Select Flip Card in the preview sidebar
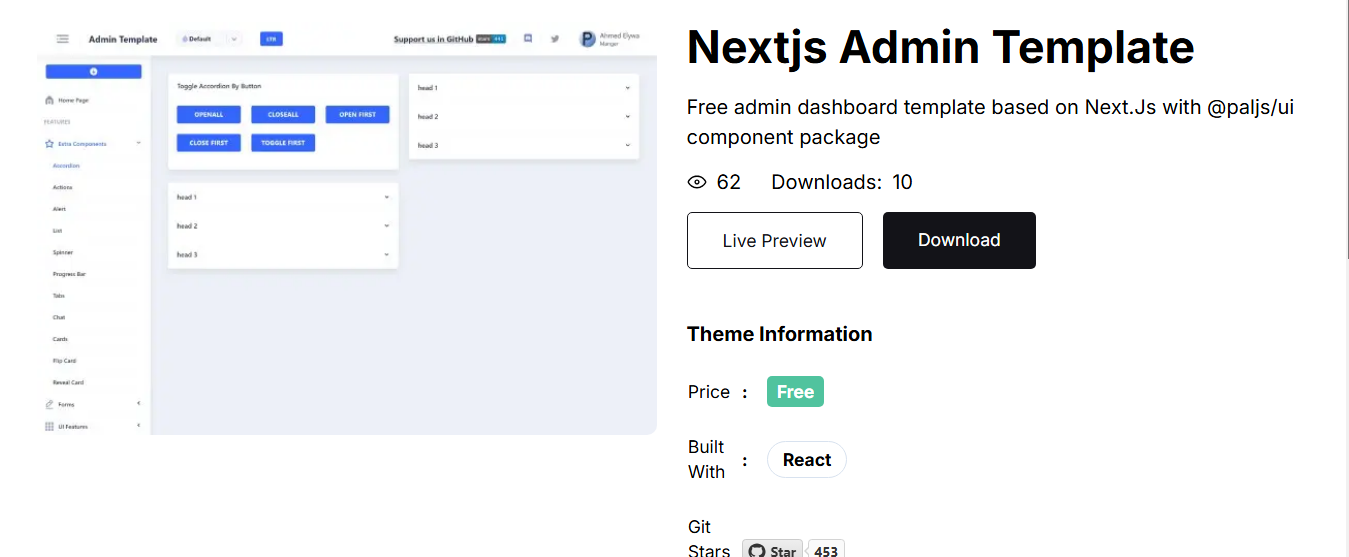The width and height of the screenshot is (1349, 557). point(64,360)
